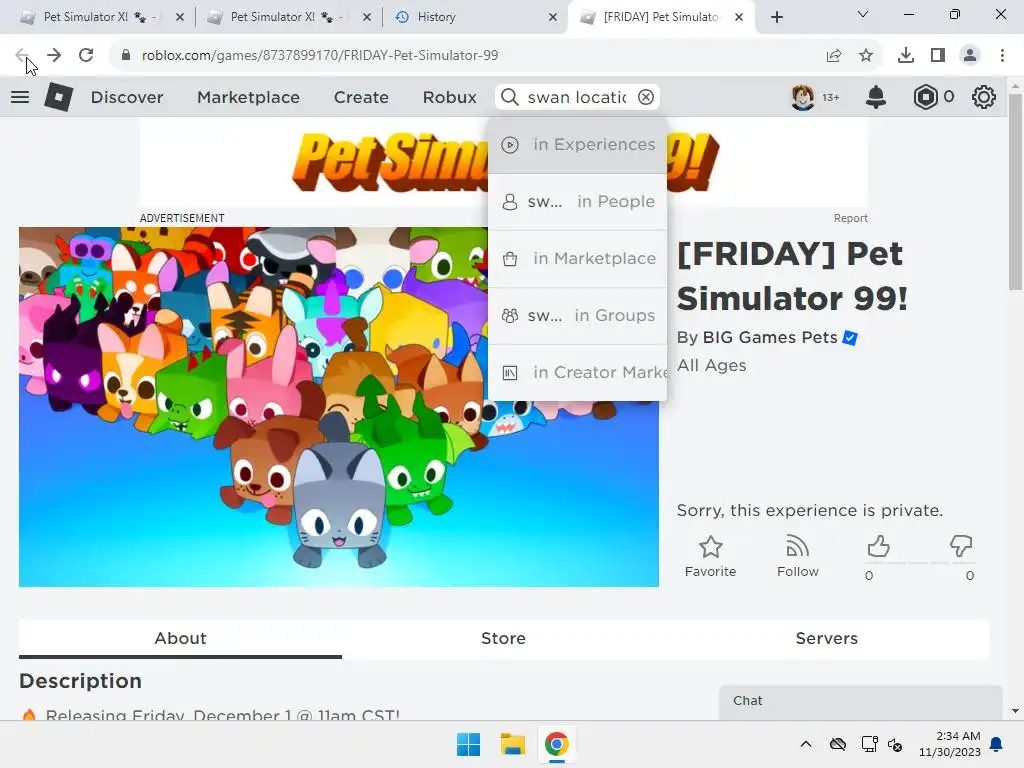Open the Robux link in header
The height and width of the screenshot is (768, 1024).
coord(449,97)
